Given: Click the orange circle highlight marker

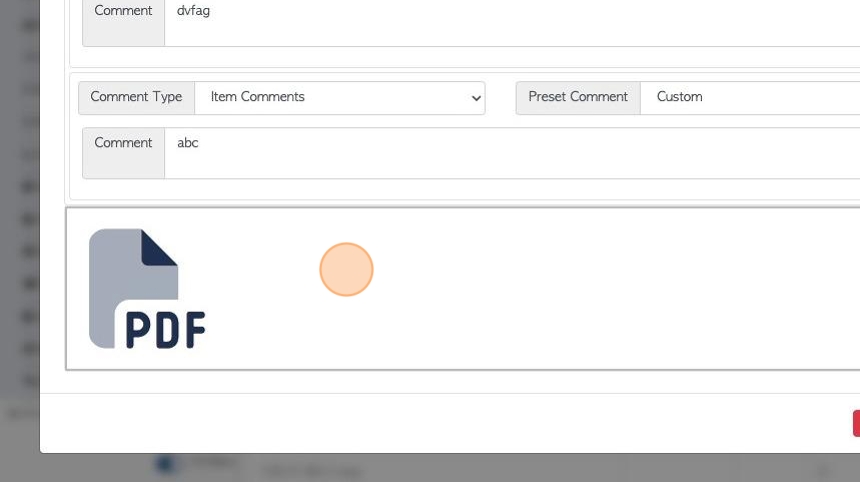Looking at the screenshot, I should pos(346,269).
